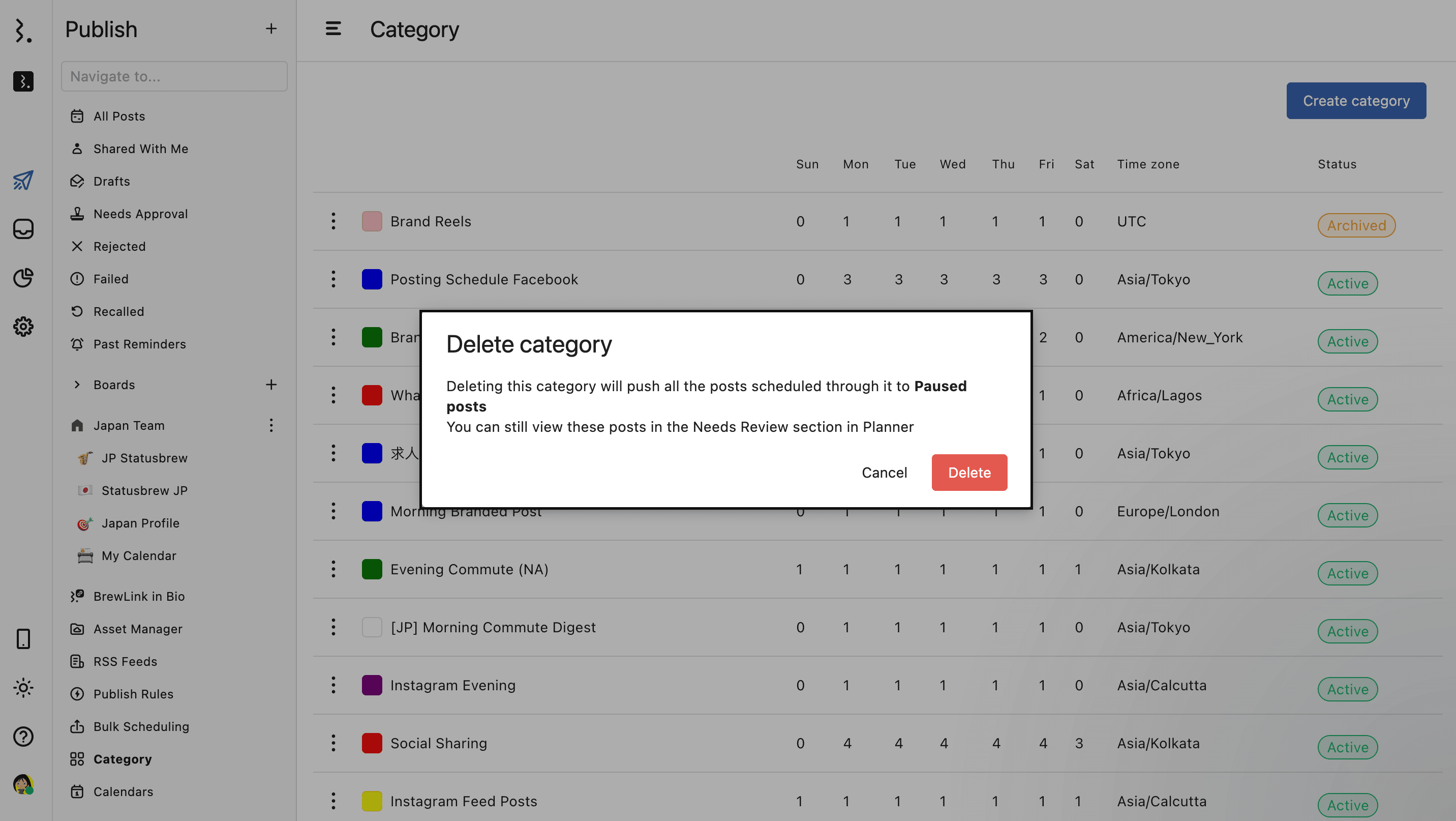Image resolution: width=1456 pixels, height=821 pixels.
Task: Click the Navigate to search field
Action: click(x=174, y=76)
